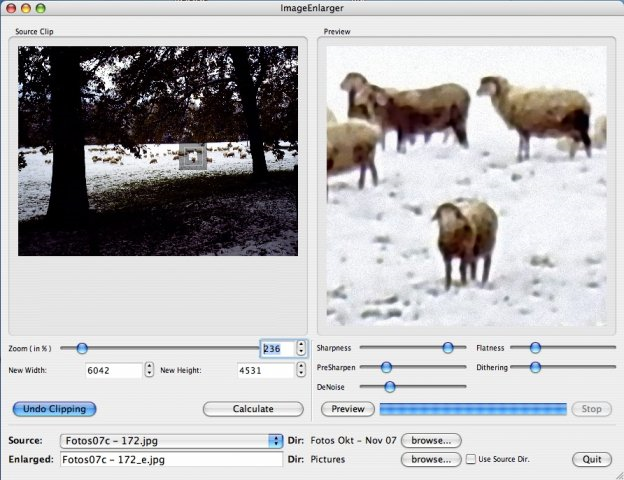Image resolution: width=624 pixels, height=480 pixels.
Task: Quit the ImageEnlarger application
Action: pyautogui.click(x=591, y=460)
